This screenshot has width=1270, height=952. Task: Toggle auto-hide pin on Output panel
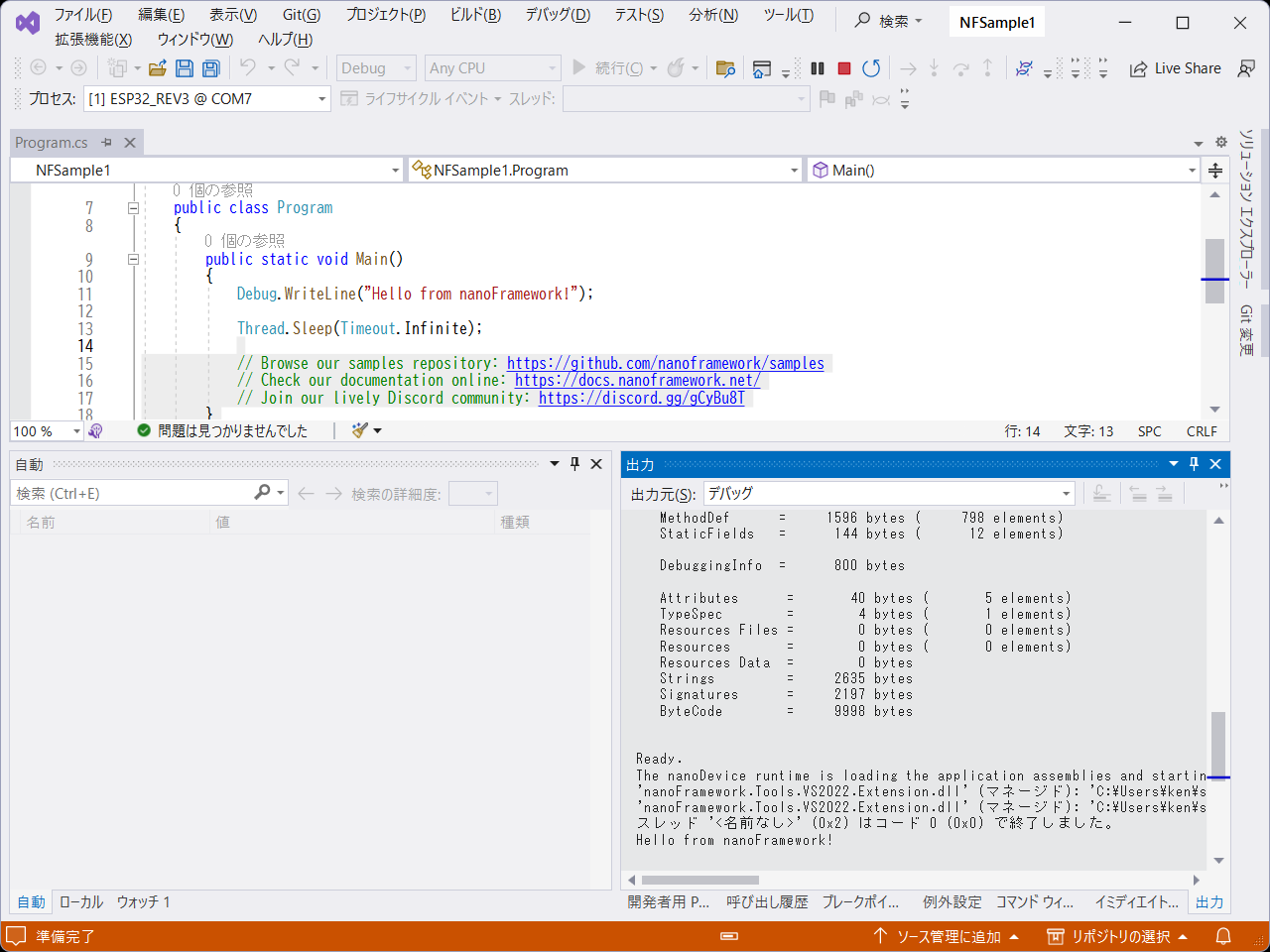point(1195,464)
